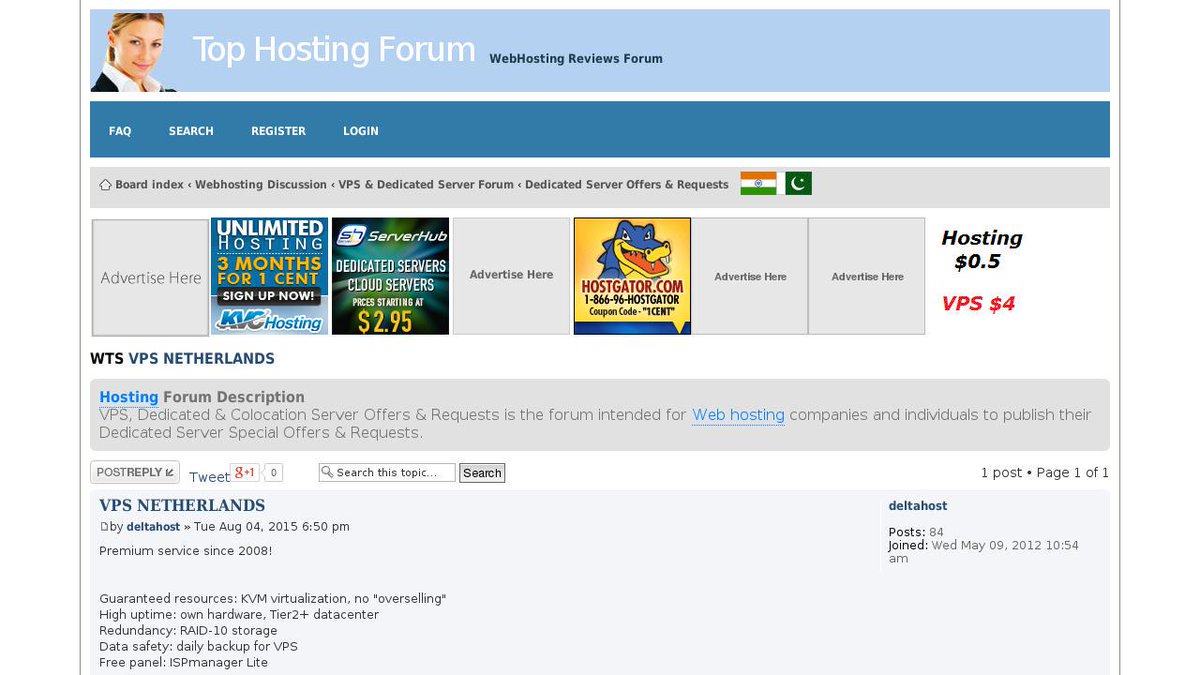Click the share counter showing 0
Viewport: 1200px width, 675px height.
click(273, 470)
